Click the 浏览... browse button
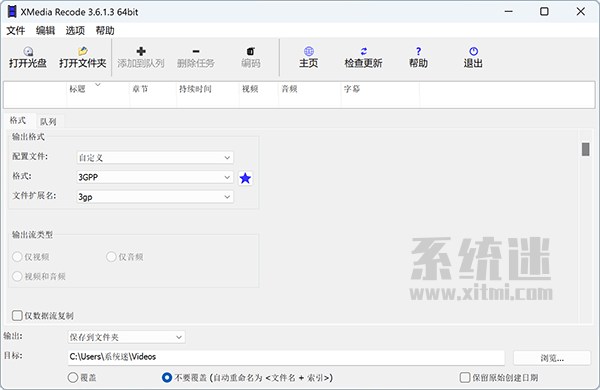600x390 pixels. coord(552,358)
